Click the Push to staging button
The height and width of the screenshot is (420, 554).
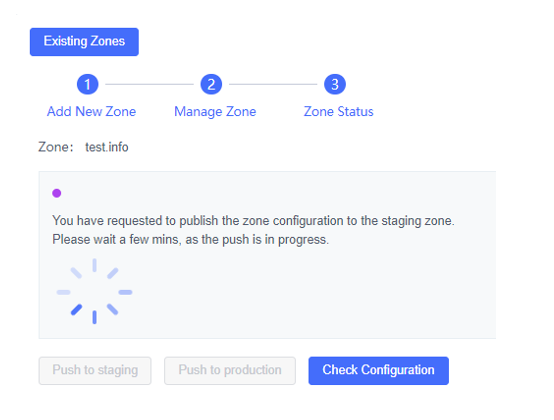95,371
